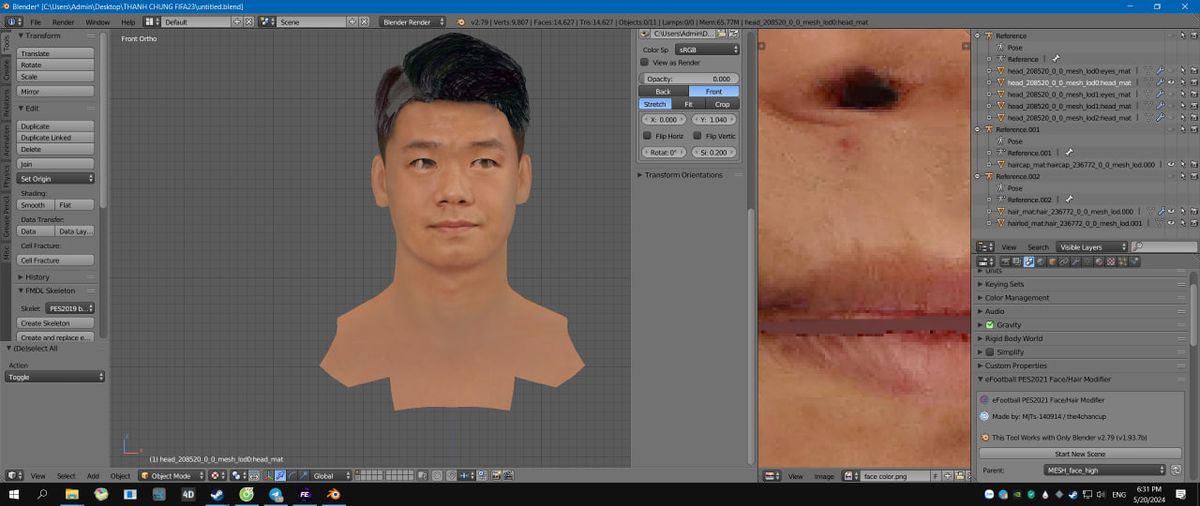Open the 3D view Object menu
Image resolution: width=1200 pixels, height=506 pixels.
coord(120,476)
